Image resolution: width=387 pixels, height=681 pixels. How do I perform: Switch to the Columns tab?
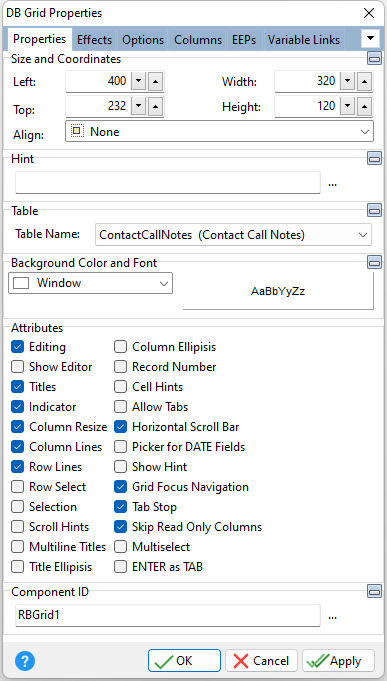[198, 40]
